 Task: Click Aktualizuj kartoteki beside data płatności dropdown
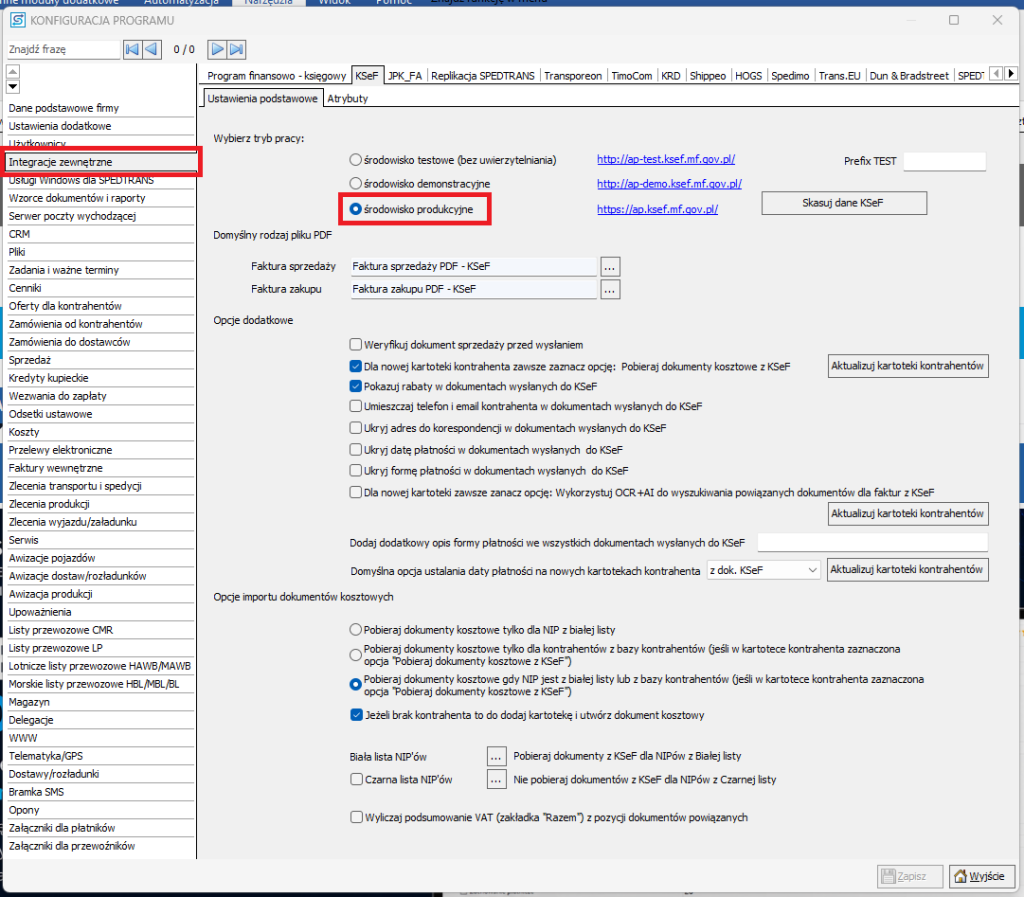click(x=907, y=569)
